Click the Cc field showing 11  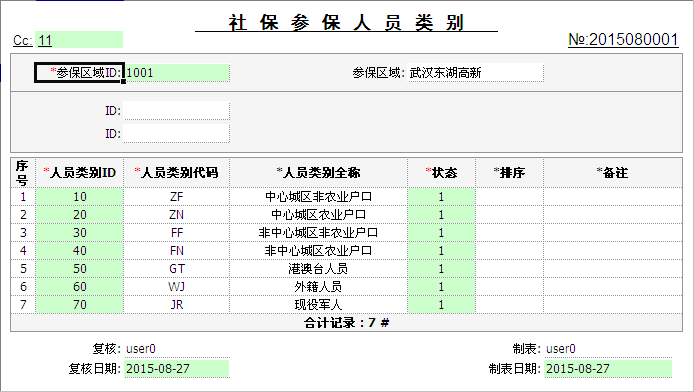79,40
